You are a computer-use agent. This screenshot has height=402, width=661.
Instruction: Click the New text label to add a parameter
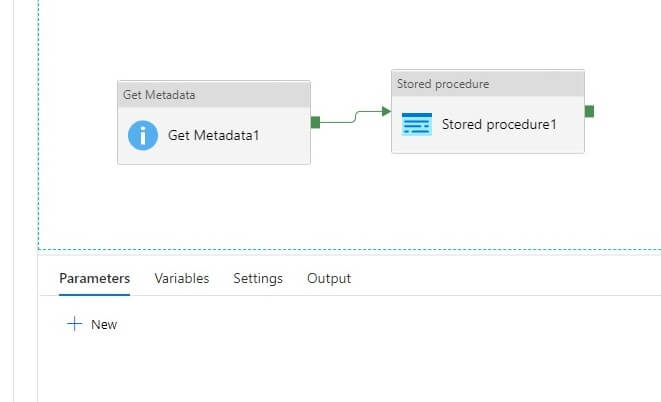(104, 324)
